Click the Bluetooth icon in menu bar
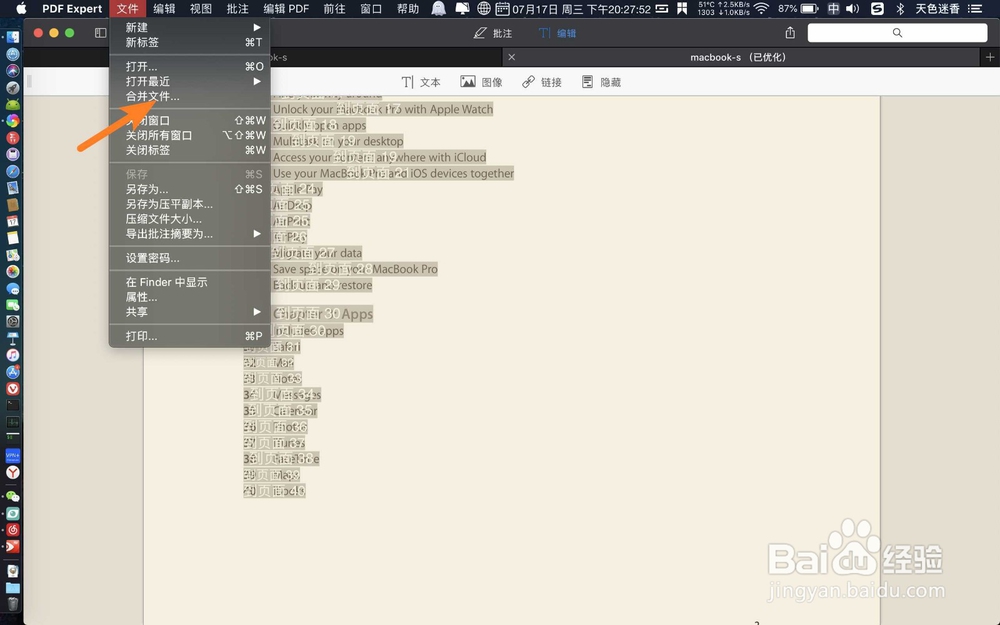This screenshot has height=625, width=1000. coord(900,8)
